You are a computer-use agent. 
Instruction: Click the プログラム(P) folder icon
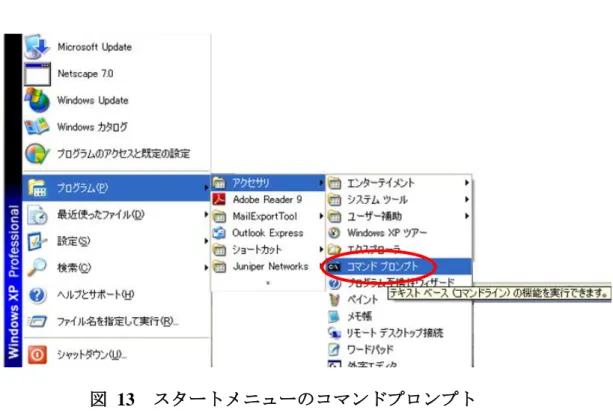(37, 188)
